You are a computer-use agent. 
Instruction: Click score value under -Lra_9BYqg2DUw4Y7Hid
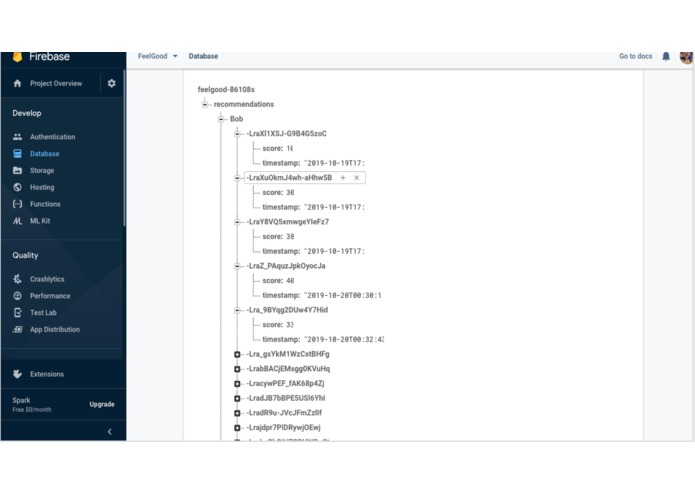point(289,325)
